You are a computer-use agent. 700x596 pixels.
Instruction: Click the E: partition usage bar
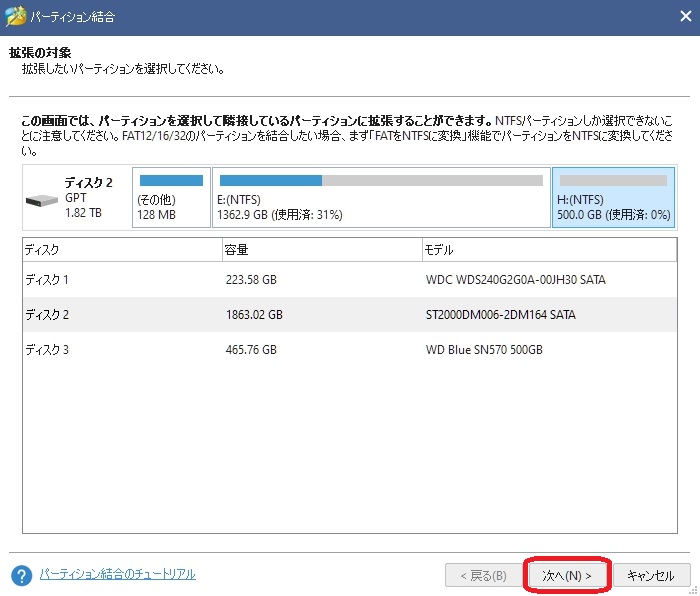[x=381, y=180]
